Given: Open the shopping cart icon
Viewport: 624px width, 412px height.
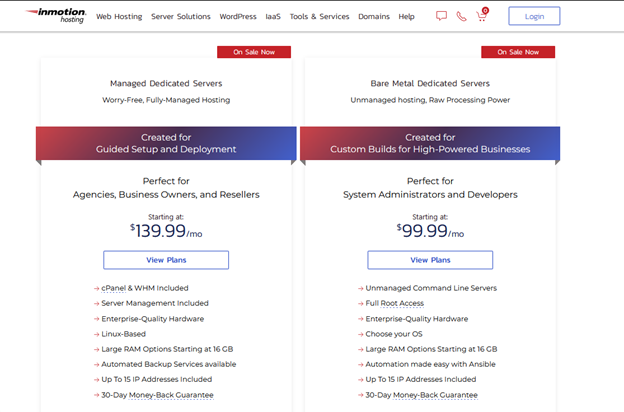Looking at the screenshot, I should pyautogui.click(x=482, y=14).
